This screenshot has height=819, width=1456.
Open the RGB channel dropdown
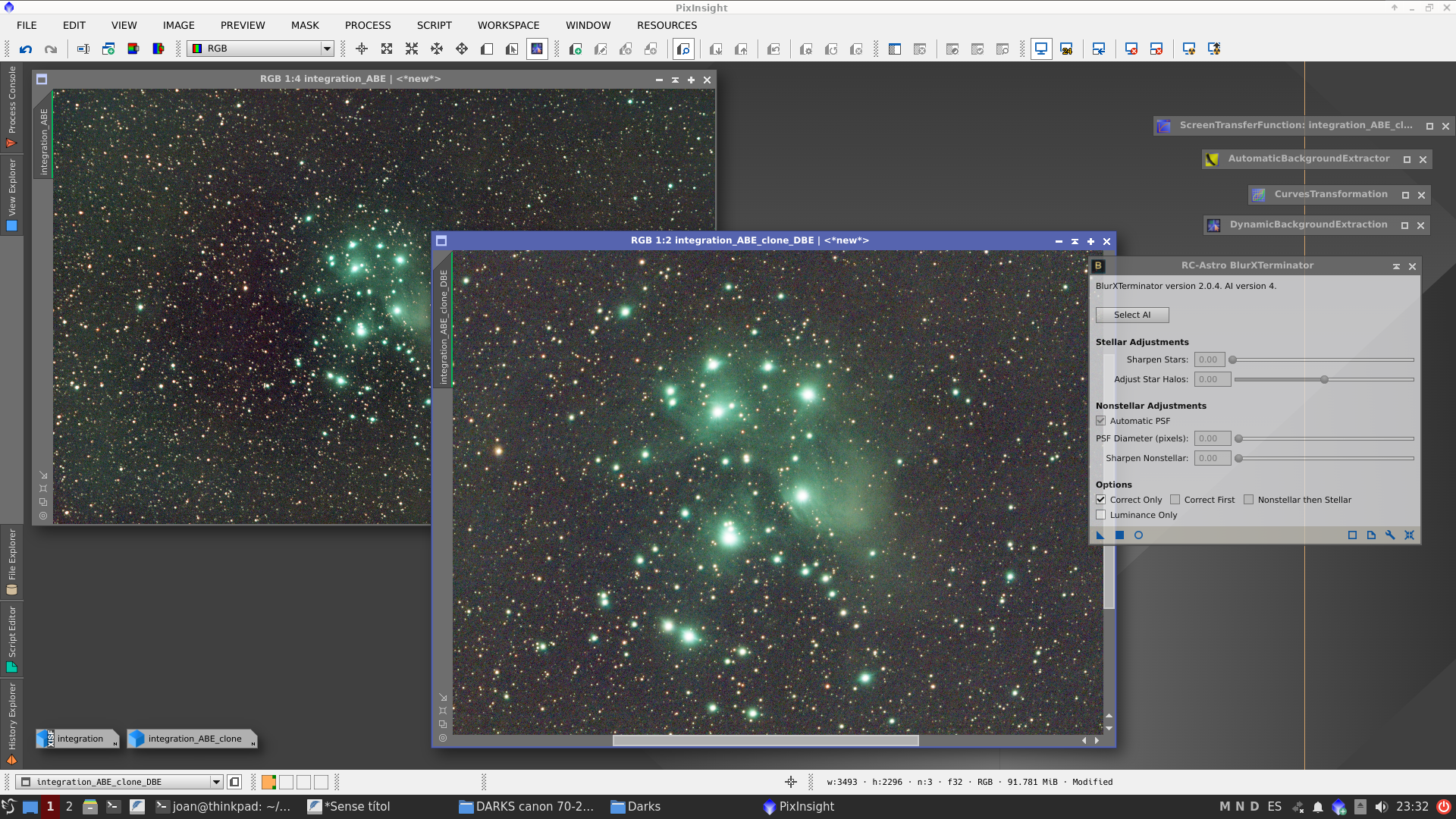tap(327, 49)
